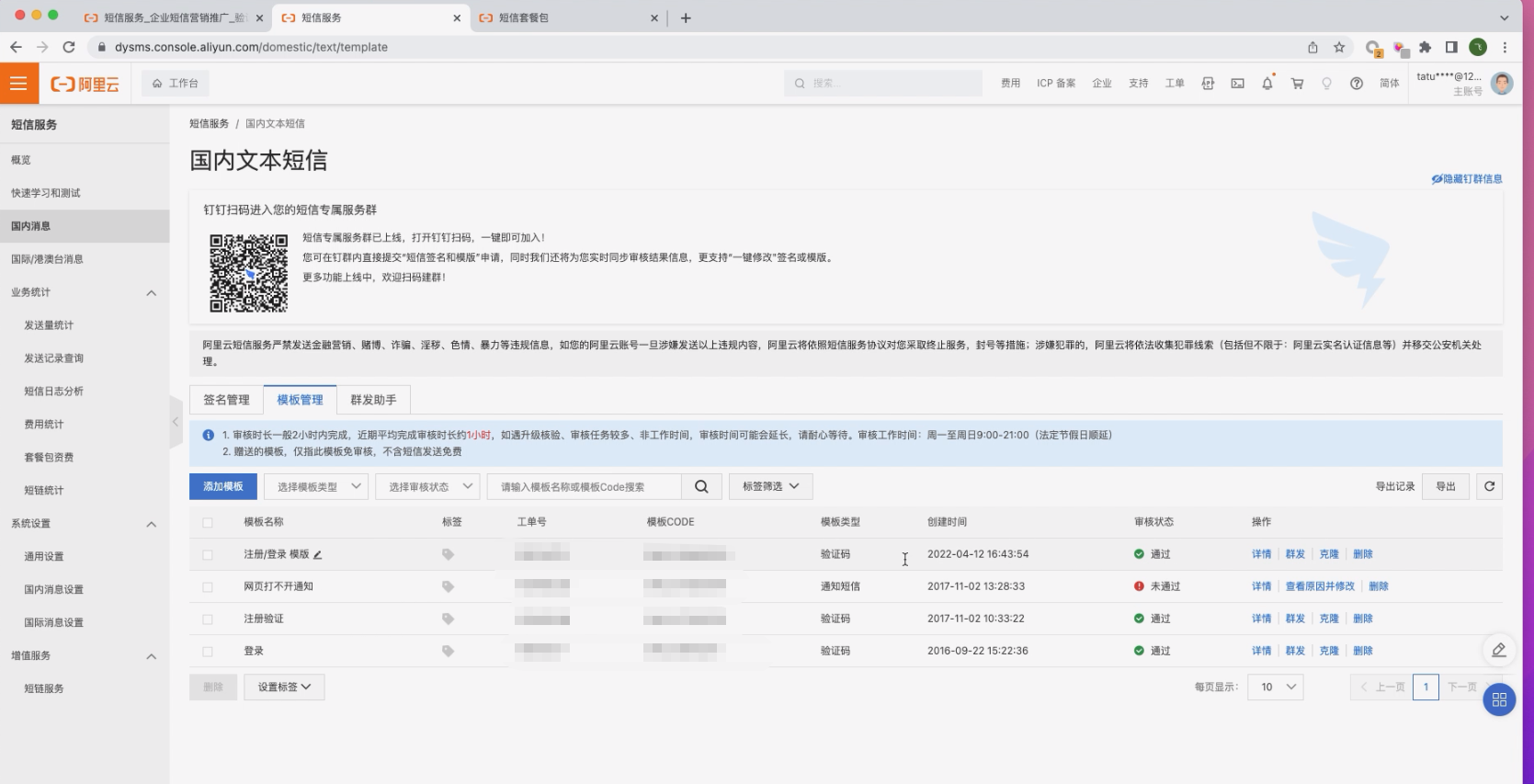Click the tag icon in 网页打不开通知 row
This screenshot has height=784, width=1534.
coord(448,586)
